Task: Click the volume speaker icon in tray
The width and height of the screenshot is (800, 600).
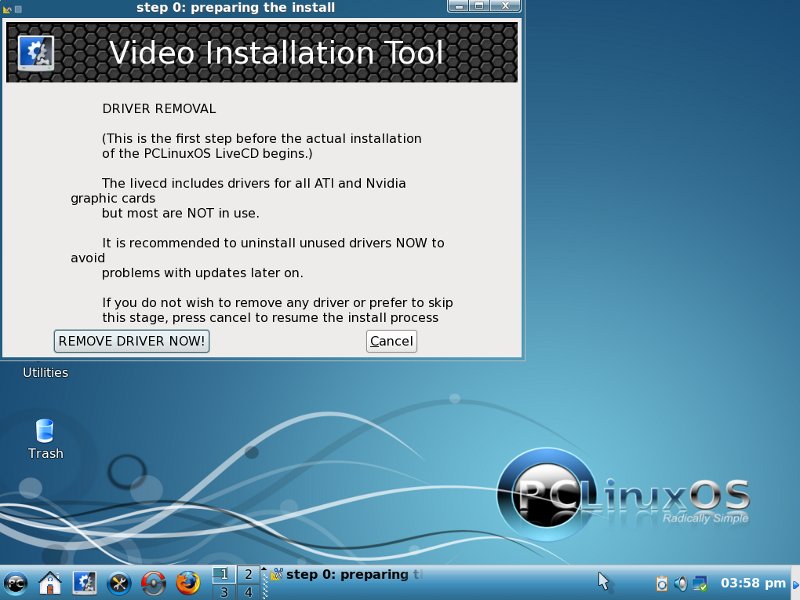Action: coord(681,583)
